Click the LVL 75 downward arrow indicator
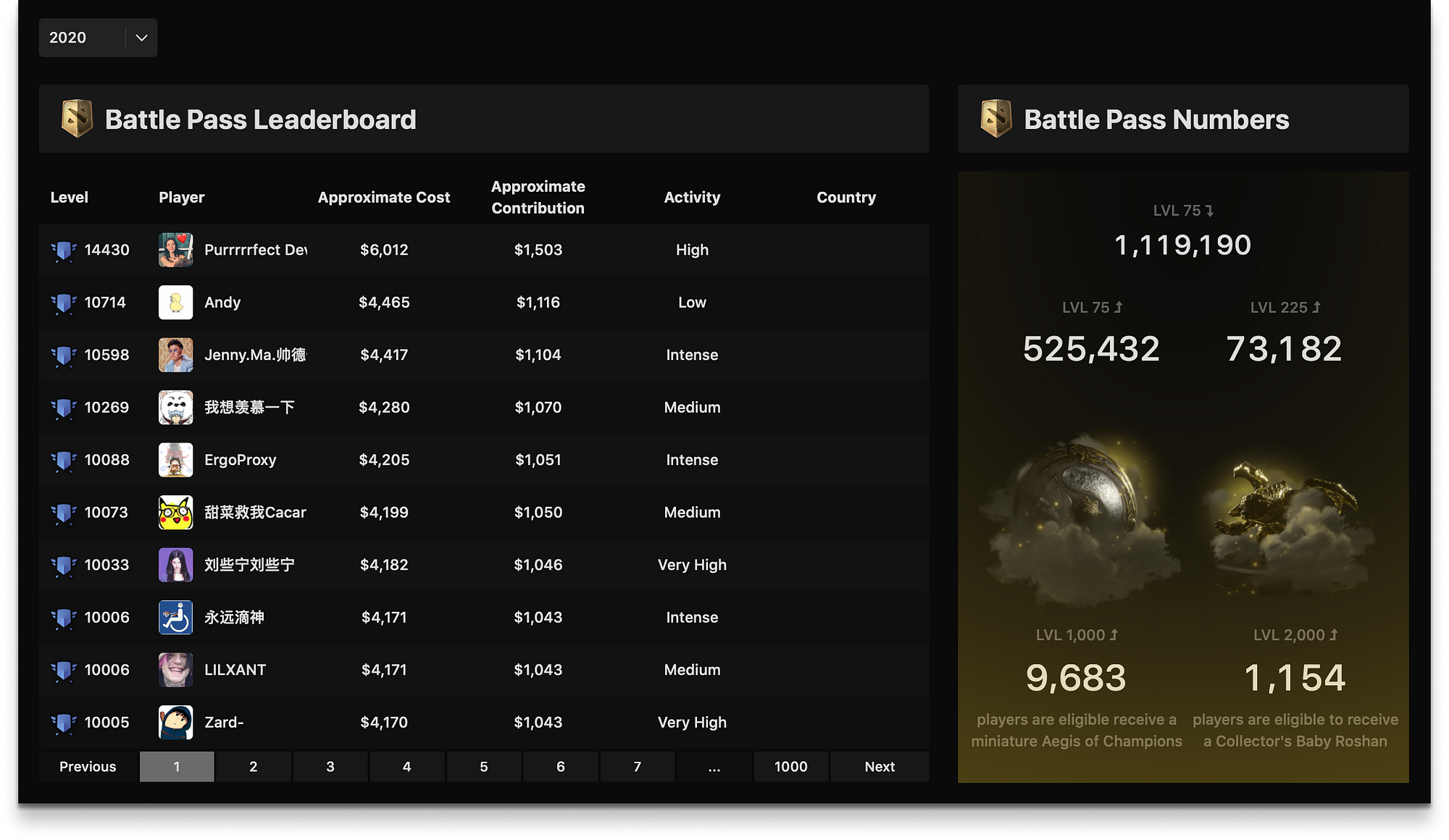 (x=1214, y=210)
